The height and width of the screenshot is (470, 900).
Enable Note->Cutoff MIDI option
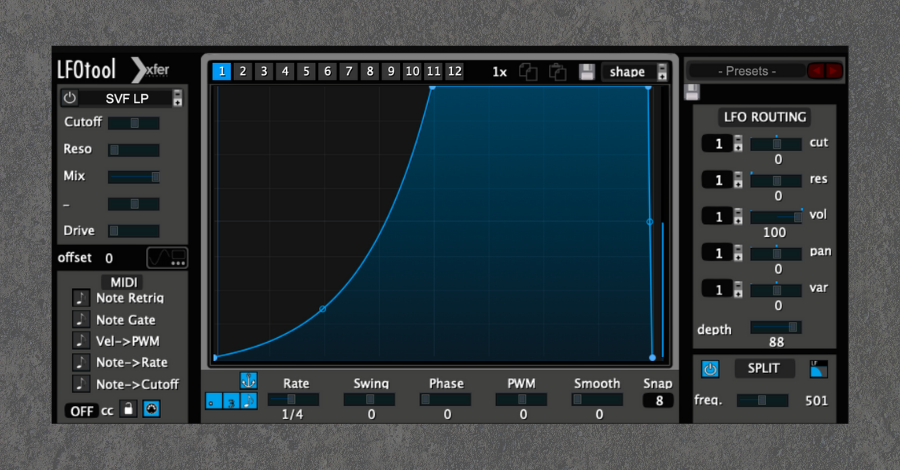point(80,384)
